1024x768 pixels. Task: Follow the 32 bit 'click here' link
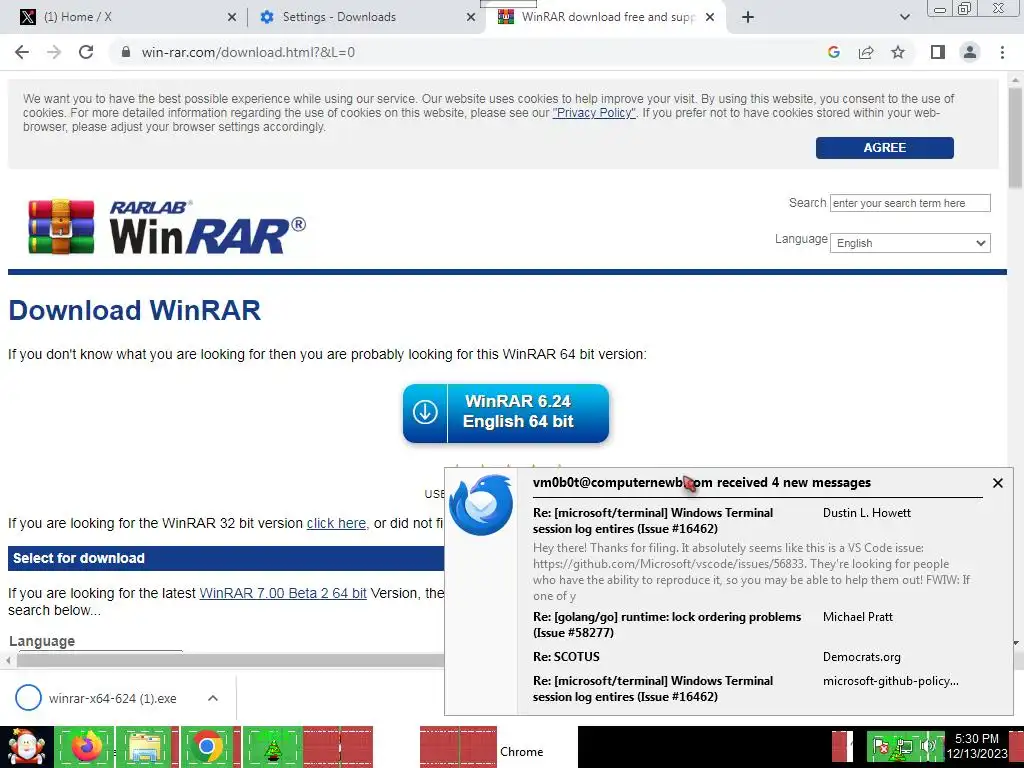336,523
